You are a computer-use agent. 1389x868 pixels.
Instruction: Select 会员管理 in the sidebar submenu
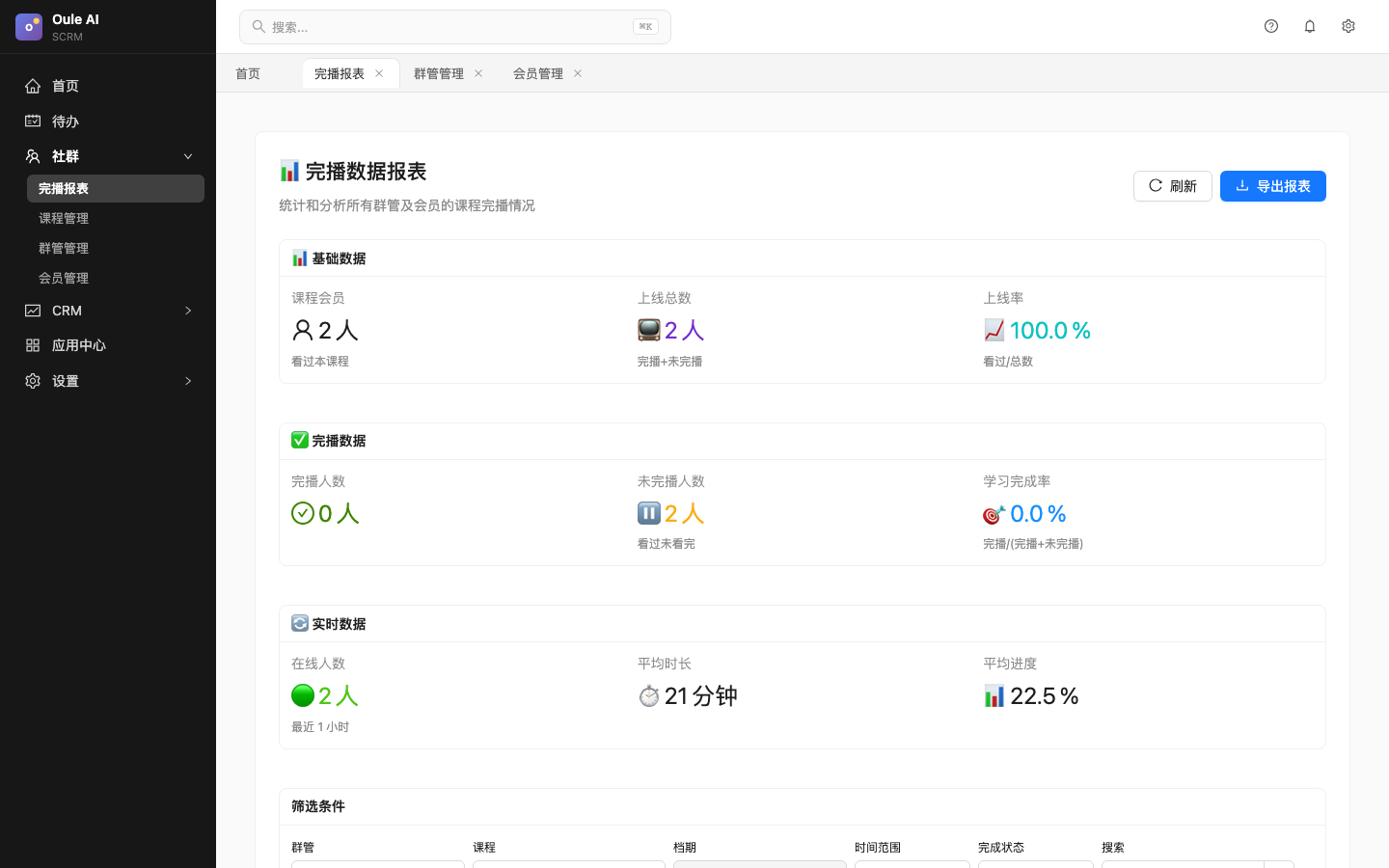pos(116,278)
